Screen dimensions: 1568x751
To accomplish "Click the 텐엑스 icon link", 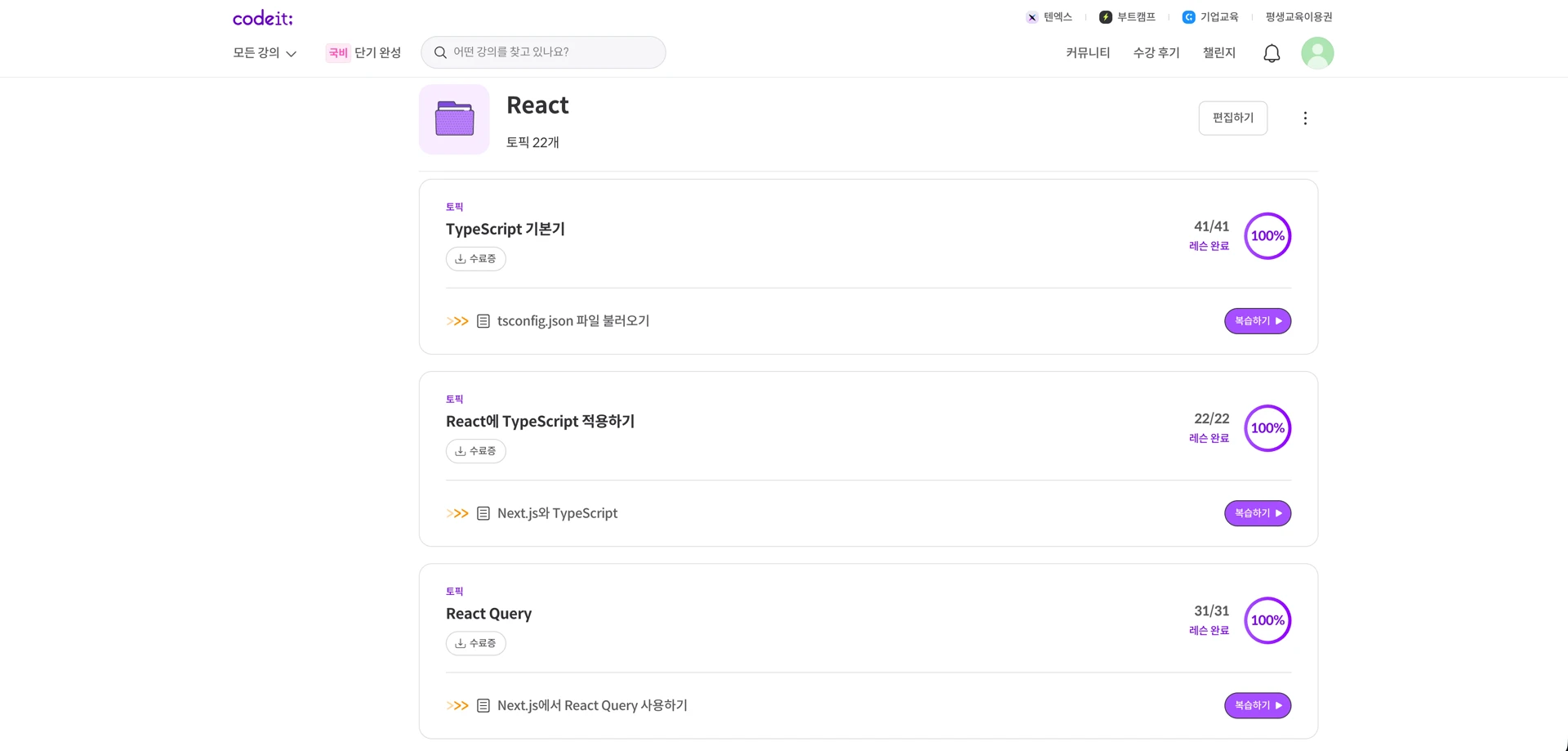I will point(1032,17).
